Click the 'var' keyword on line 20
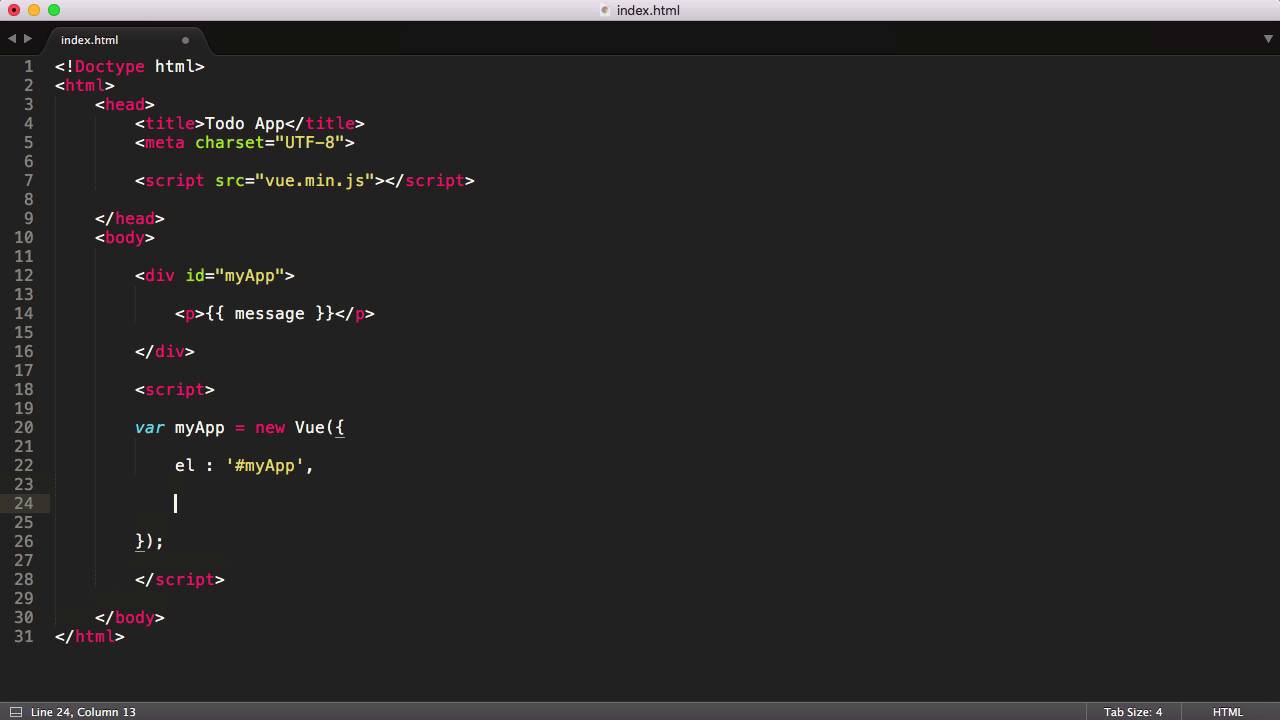Image resolution: width=1280 pixels, height=720 pixels. pos(150,427)
